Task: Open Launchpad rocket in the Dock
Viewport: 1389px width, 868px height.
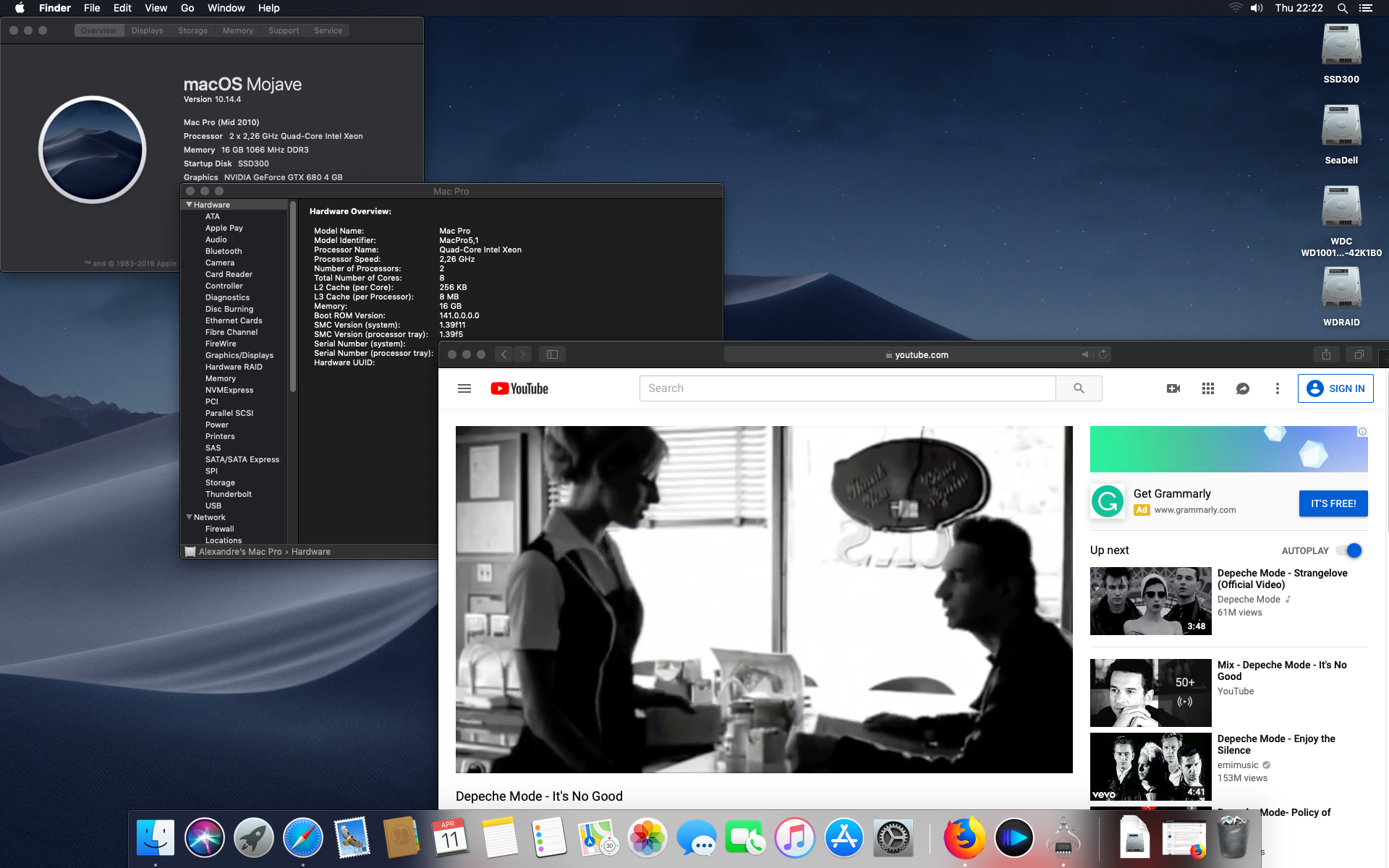Action: (254, 838)
